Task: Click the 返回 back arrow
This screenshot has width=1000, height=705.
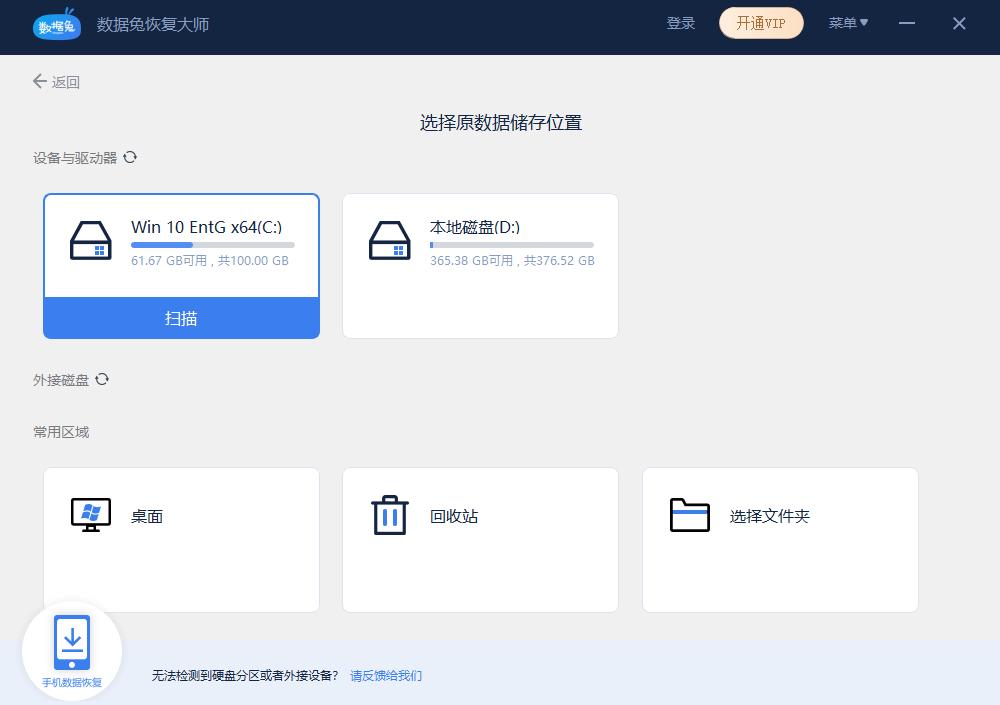Action: pyautogui.click(x=38, y=82)
